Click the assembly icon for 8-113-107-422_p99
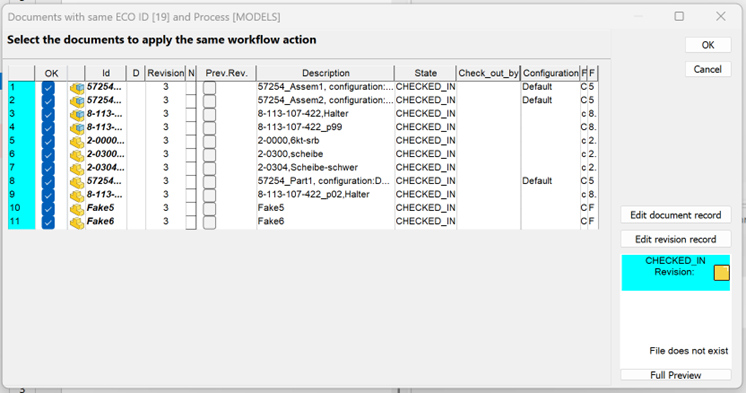Image resolution: width=746 pixels, height=393 pixels. [77, 128]
